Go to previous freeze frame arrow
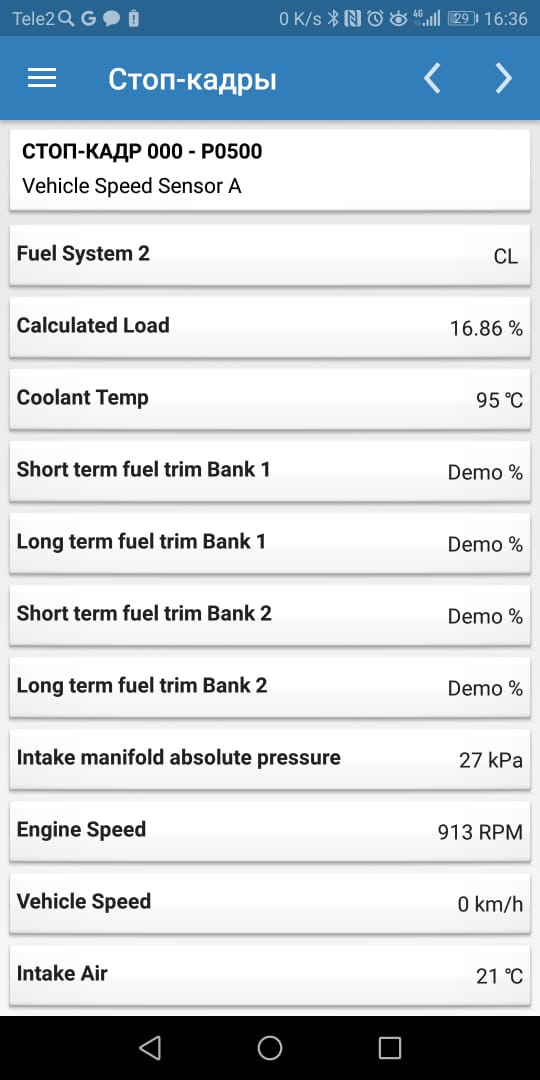Image resolution: width=540 pixels, height=1080 pixels. tap(432, 79)
